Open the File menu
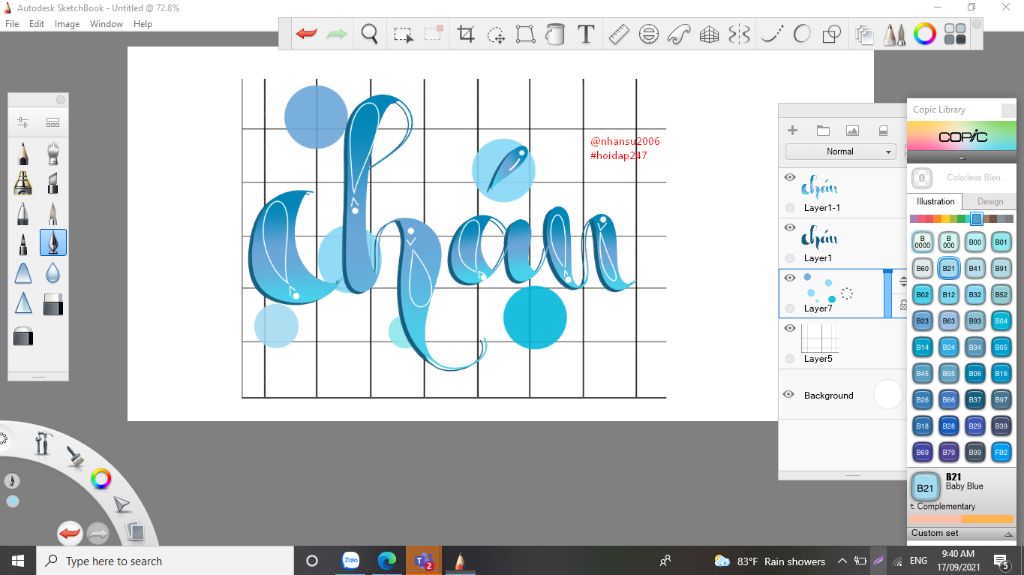The height and width of the screenshot is (575, 1024). 12,24
